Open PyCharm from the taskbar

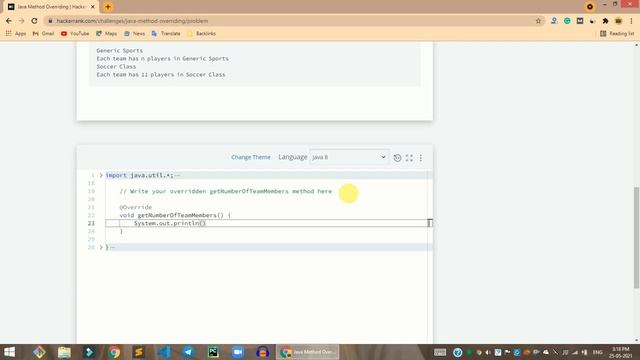(x=213, y=352)
